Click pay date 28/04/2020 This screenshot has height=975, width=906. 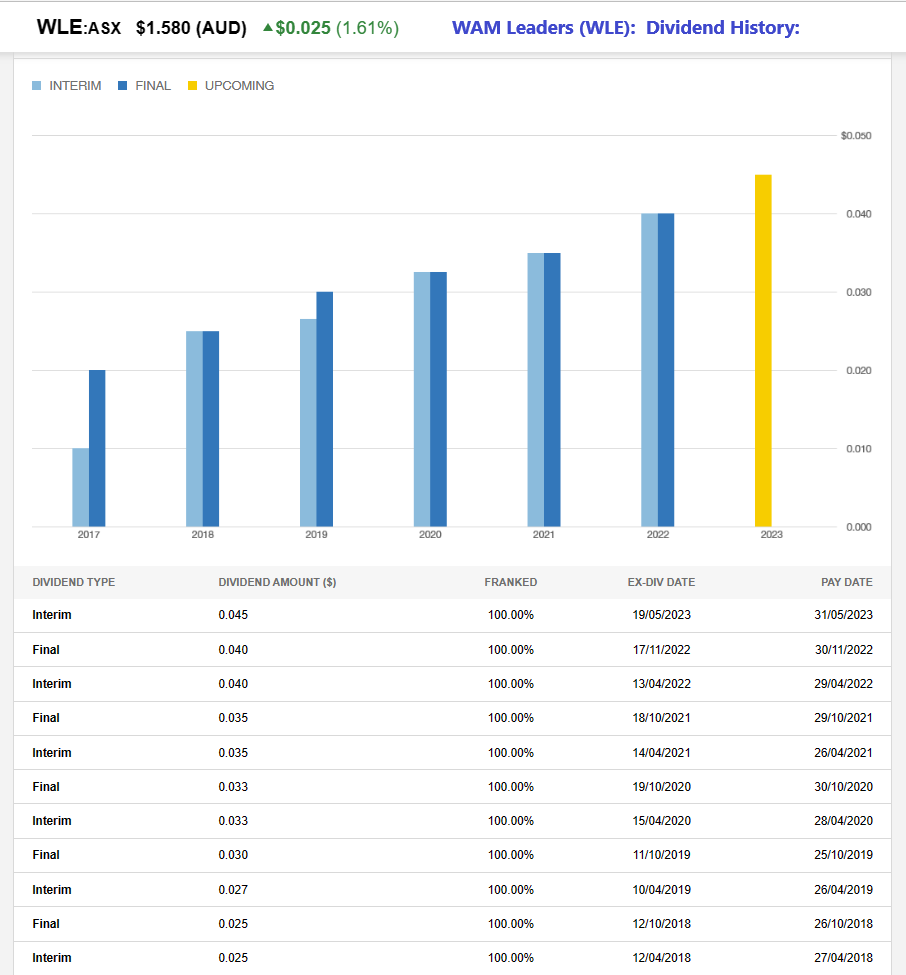click(x=843, y=821)
